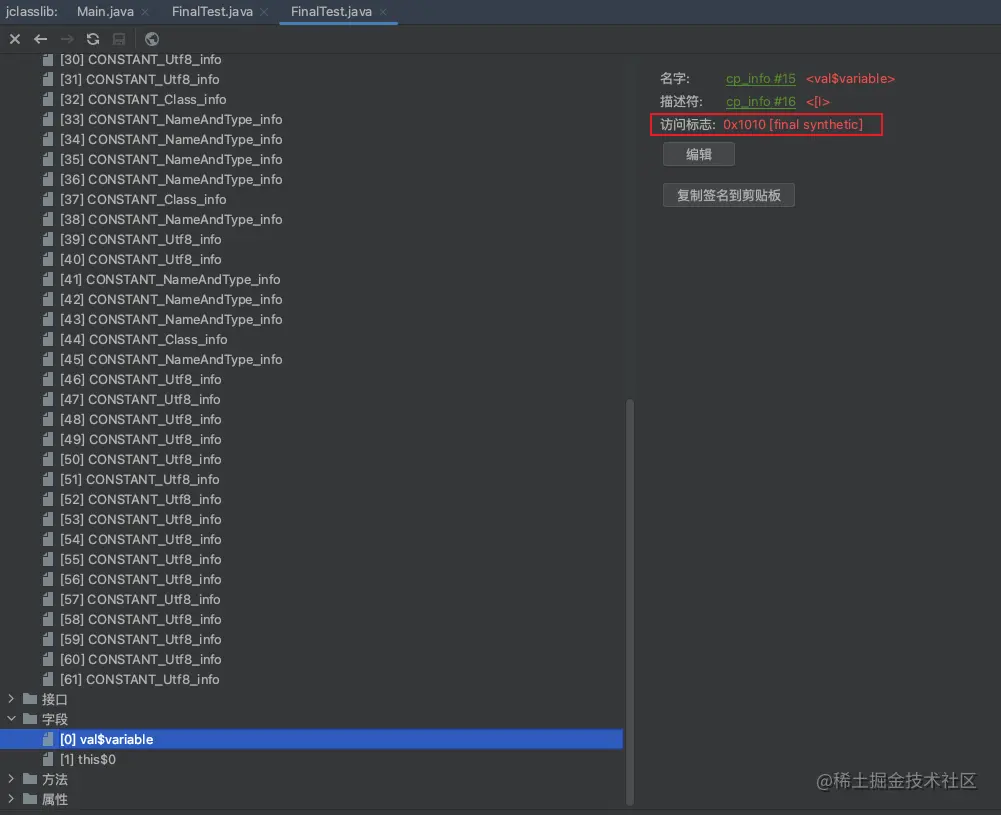Select the active FinalTest.java tab
The width and height of the screenshot is (1001, 815).
coord(331,11)
